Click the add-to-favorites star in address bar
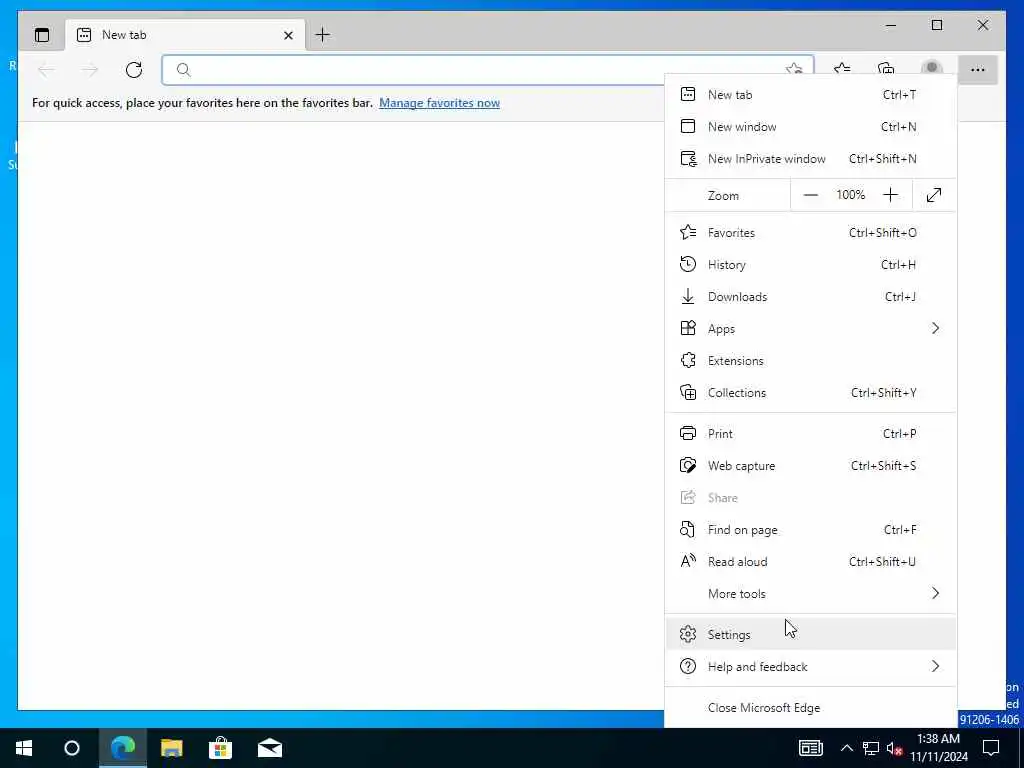The height and width of the screenshot is (768, 1024). (794, 70)
